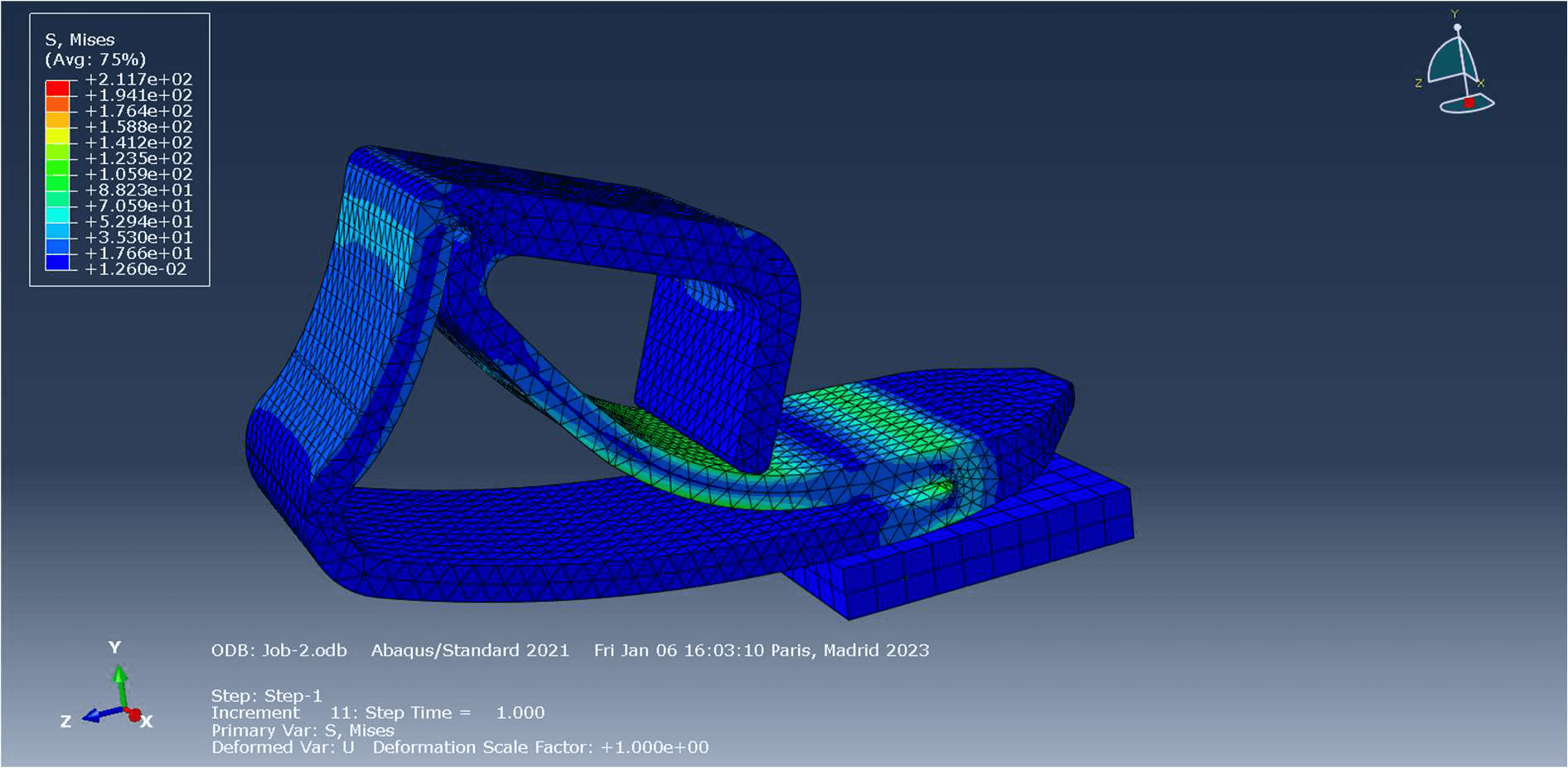Click the 'Primary Var: S, Mises' line
This screenshot has width=1568, height=768.
[302, 731]
